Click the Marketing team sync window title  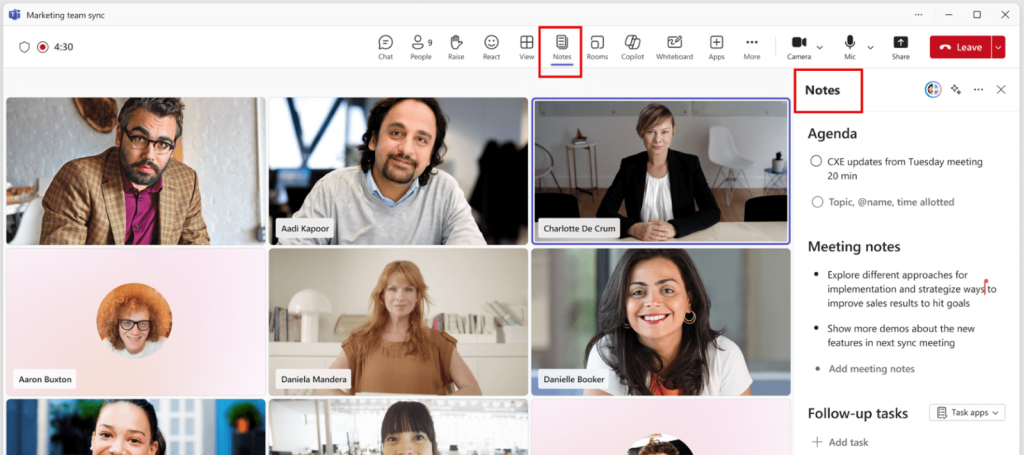point(65,15)
